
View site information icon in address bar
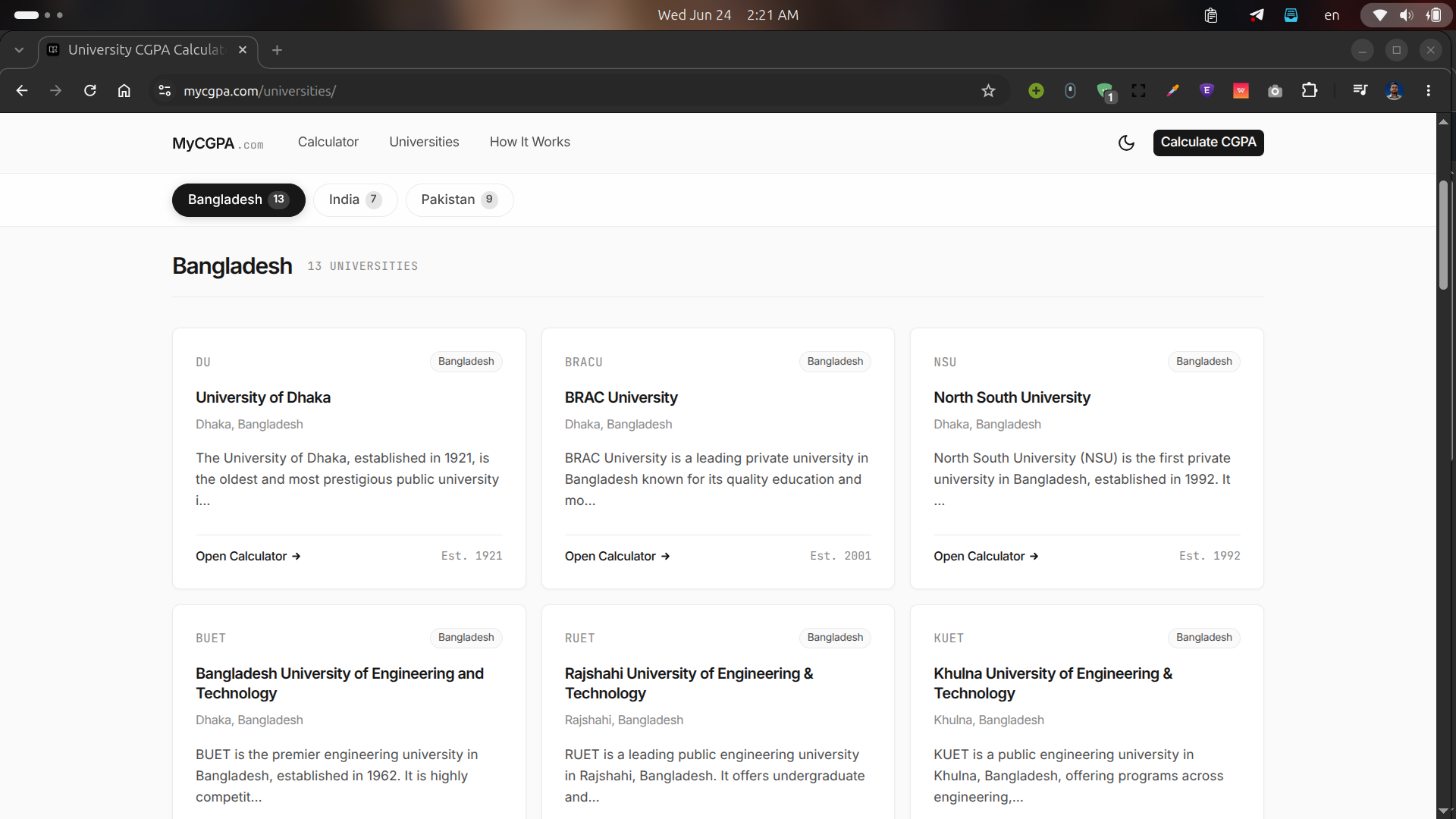(x=165, y=91)
